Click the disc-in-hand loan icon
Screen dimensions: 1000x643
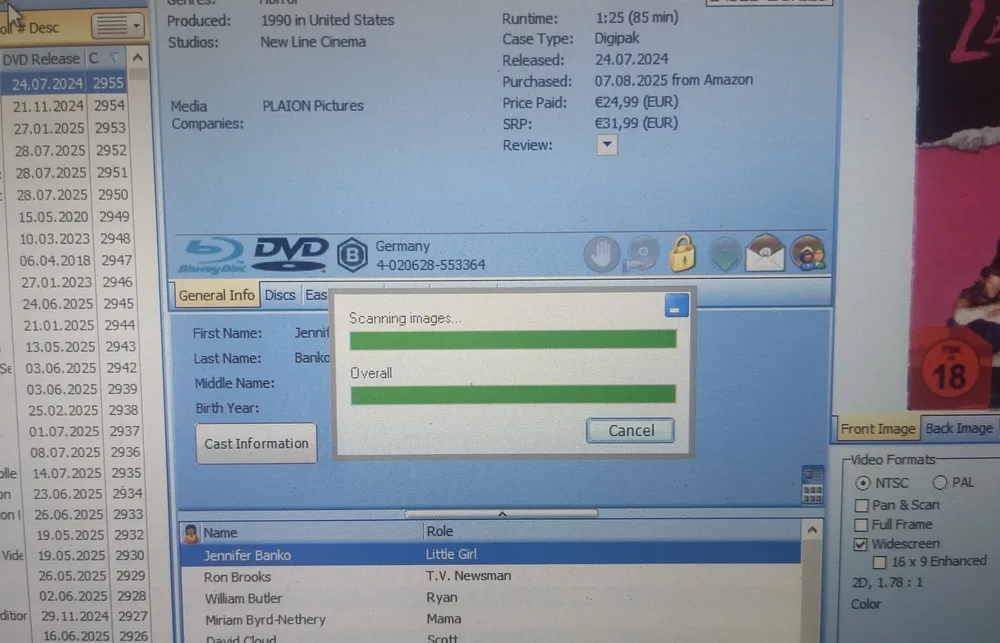pyautogui.click(x=642, y=254)
